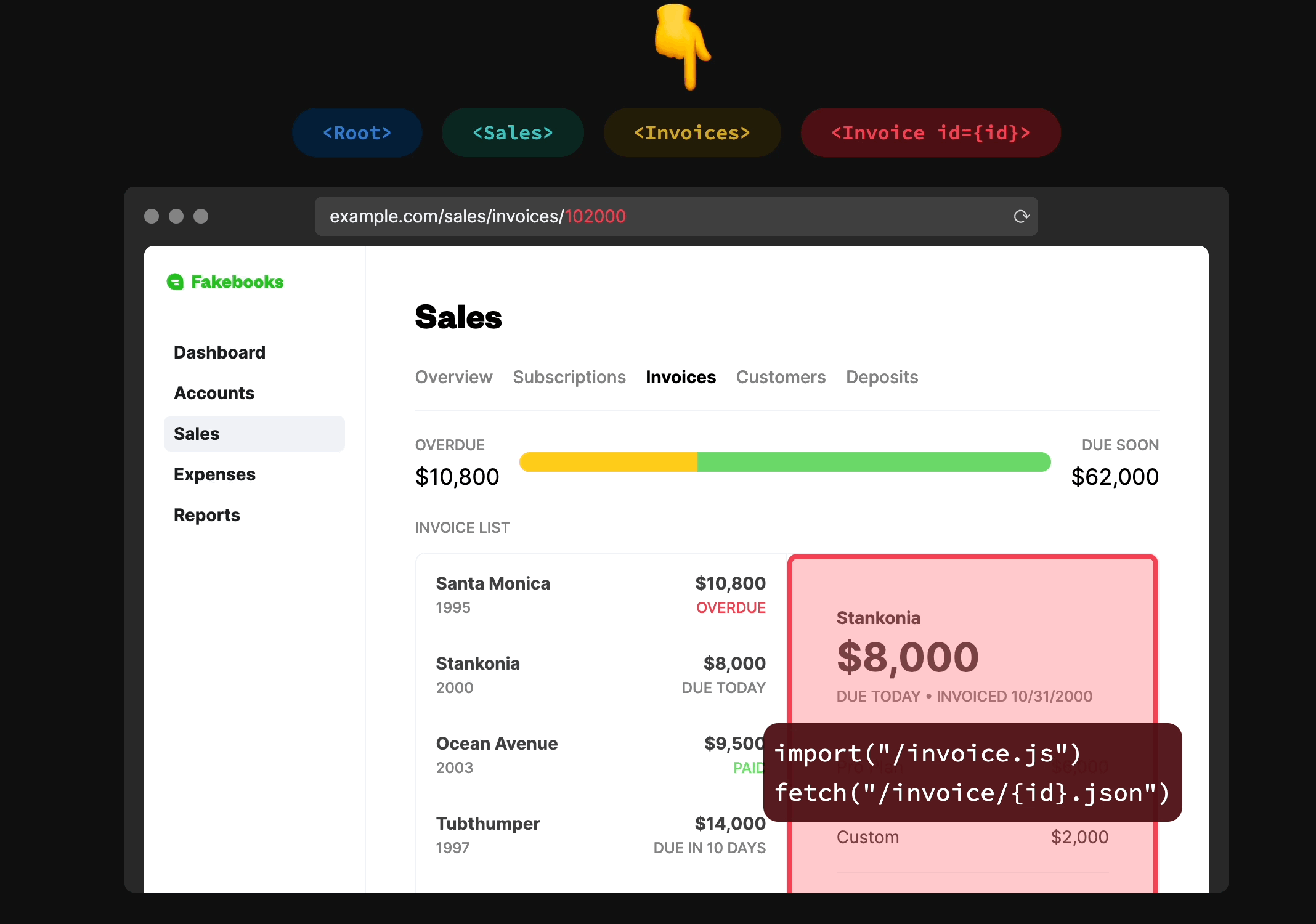1316x924 pixels.
Task: Click the yellow overdue progress segment
Action: (x=607, y=462)
